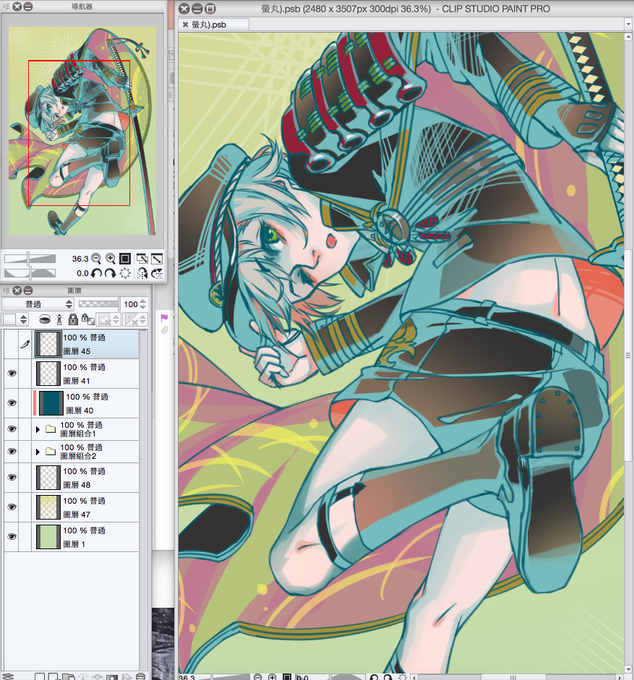
Task: Hide layer 40 with its eye icon
Action: [12, 403]
